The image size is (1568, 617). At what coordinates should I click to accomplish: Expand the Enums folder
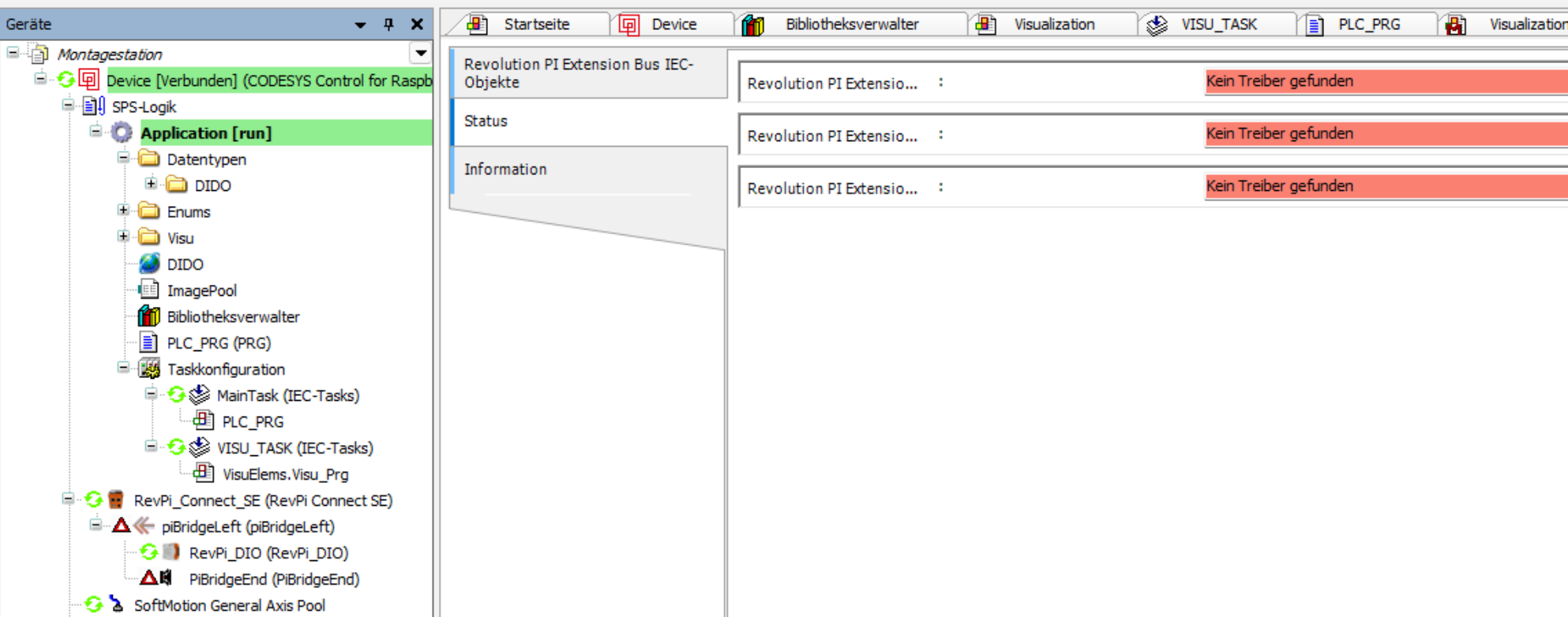pyautogui.click(x=123, y=210)
